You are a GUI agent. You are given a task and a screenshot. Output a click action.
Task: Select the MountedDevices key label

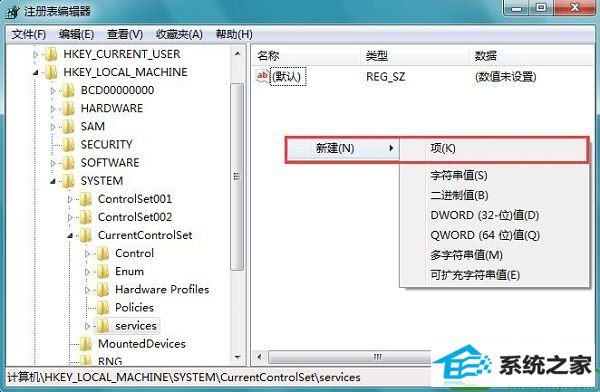(x=142, y=344)
